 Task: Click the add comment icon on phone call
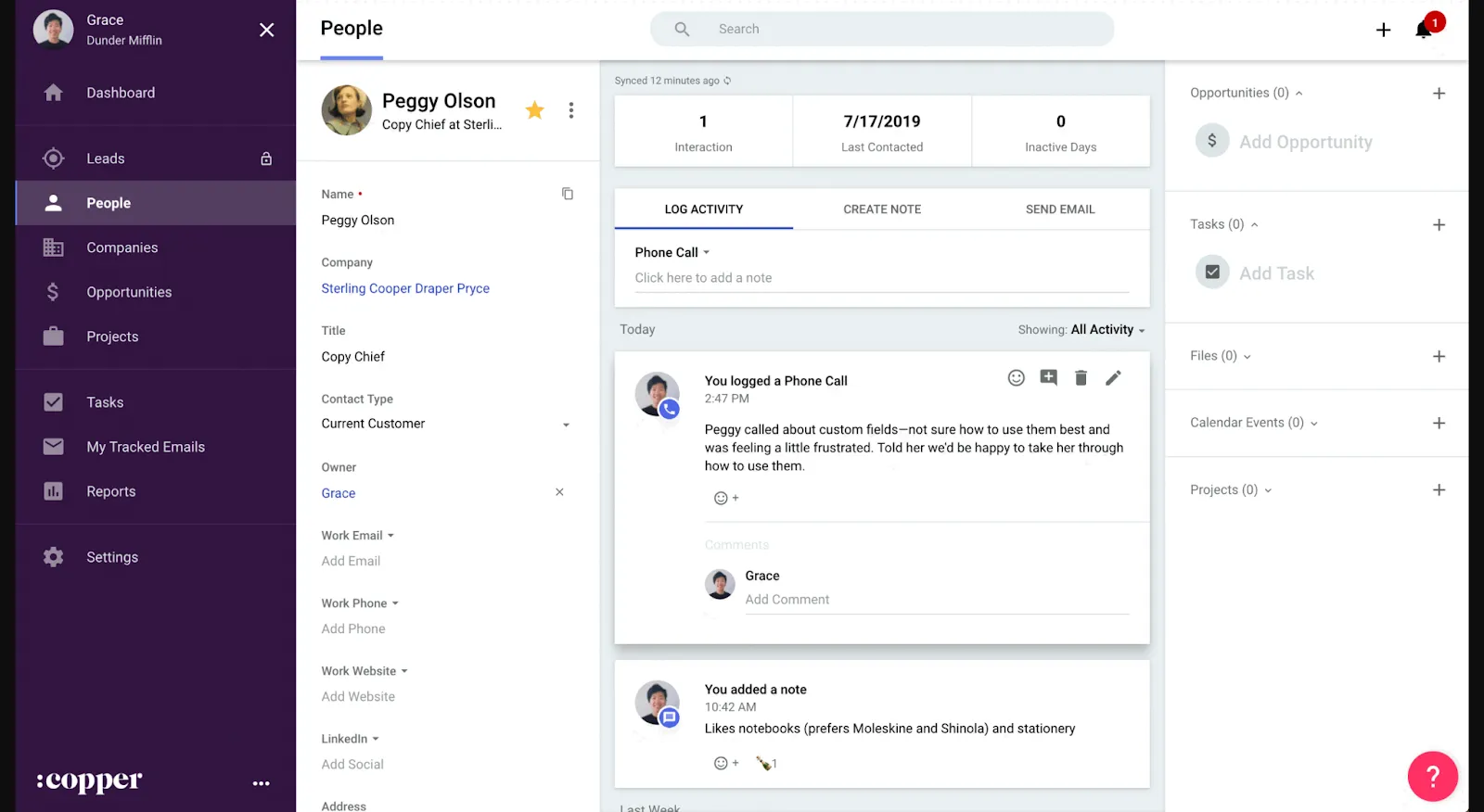(1048, 377)
